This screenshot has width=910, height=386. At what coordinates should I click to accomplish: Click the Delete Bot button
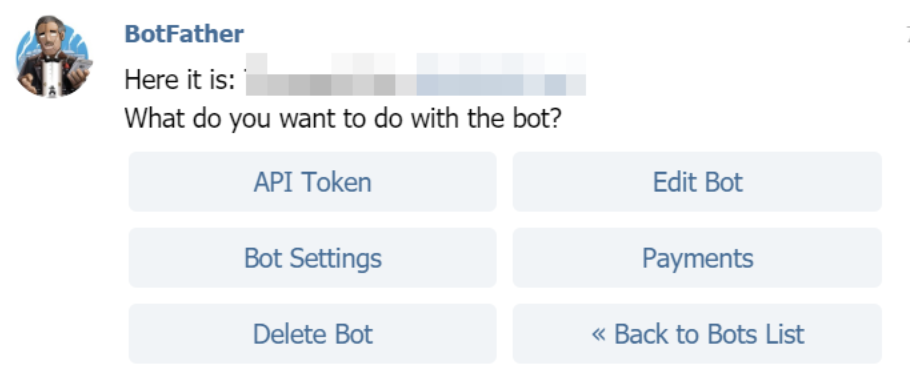click(x=312, y=334)
